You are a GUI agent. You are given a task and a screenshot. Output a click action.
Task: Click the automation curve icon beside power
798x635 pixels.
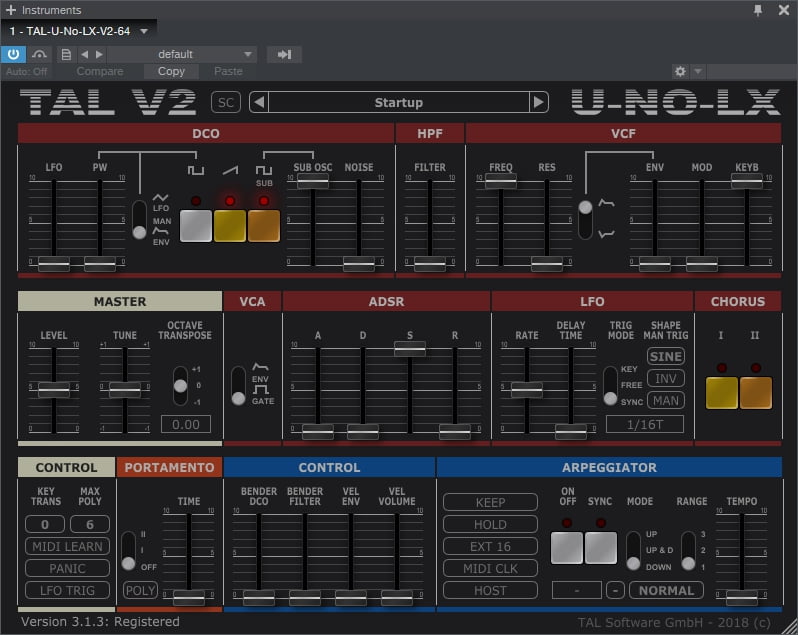pyautogui.click(x=39, y=54)
